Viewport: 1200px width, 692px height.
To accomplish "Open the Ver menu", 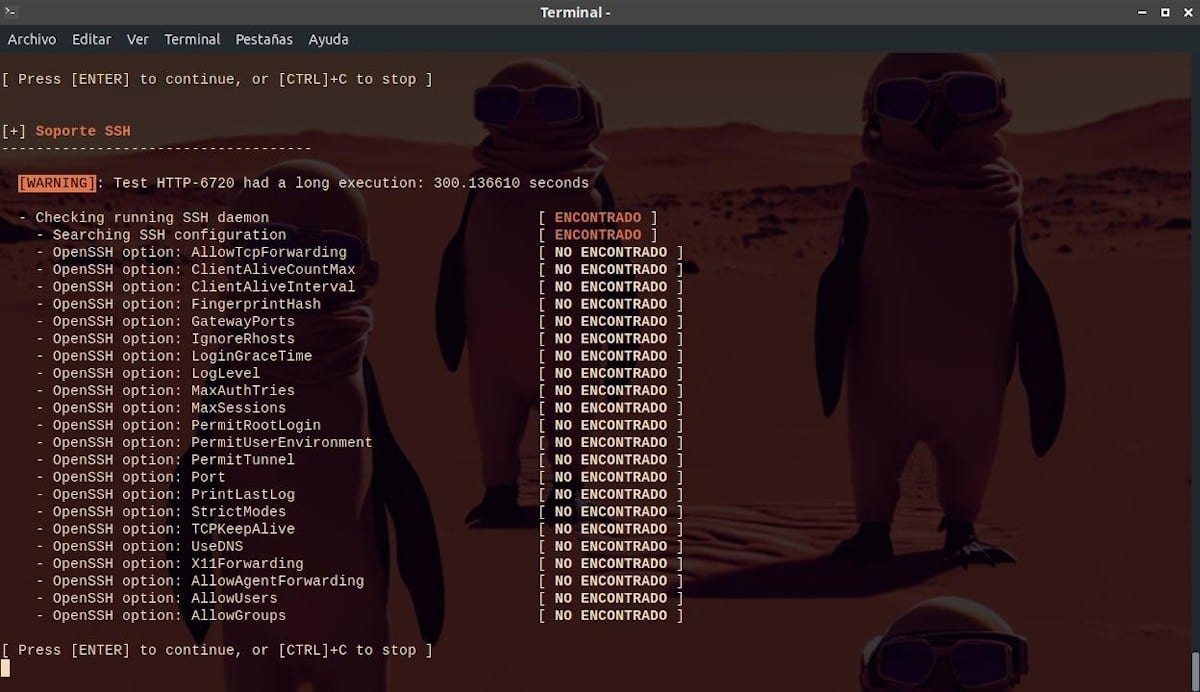I will point(138,39).
